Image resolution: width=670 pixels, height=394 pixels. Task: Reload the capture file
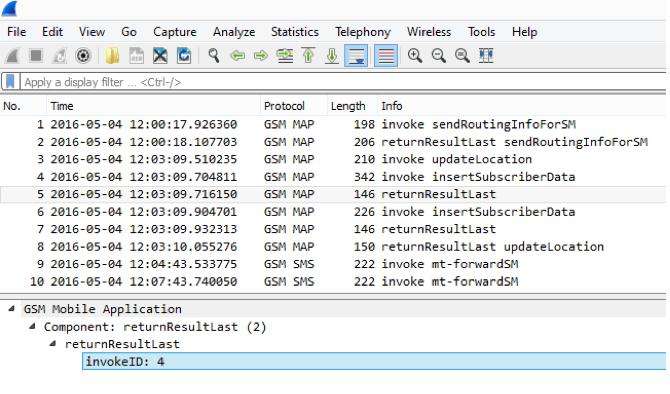tap(184, 56)
